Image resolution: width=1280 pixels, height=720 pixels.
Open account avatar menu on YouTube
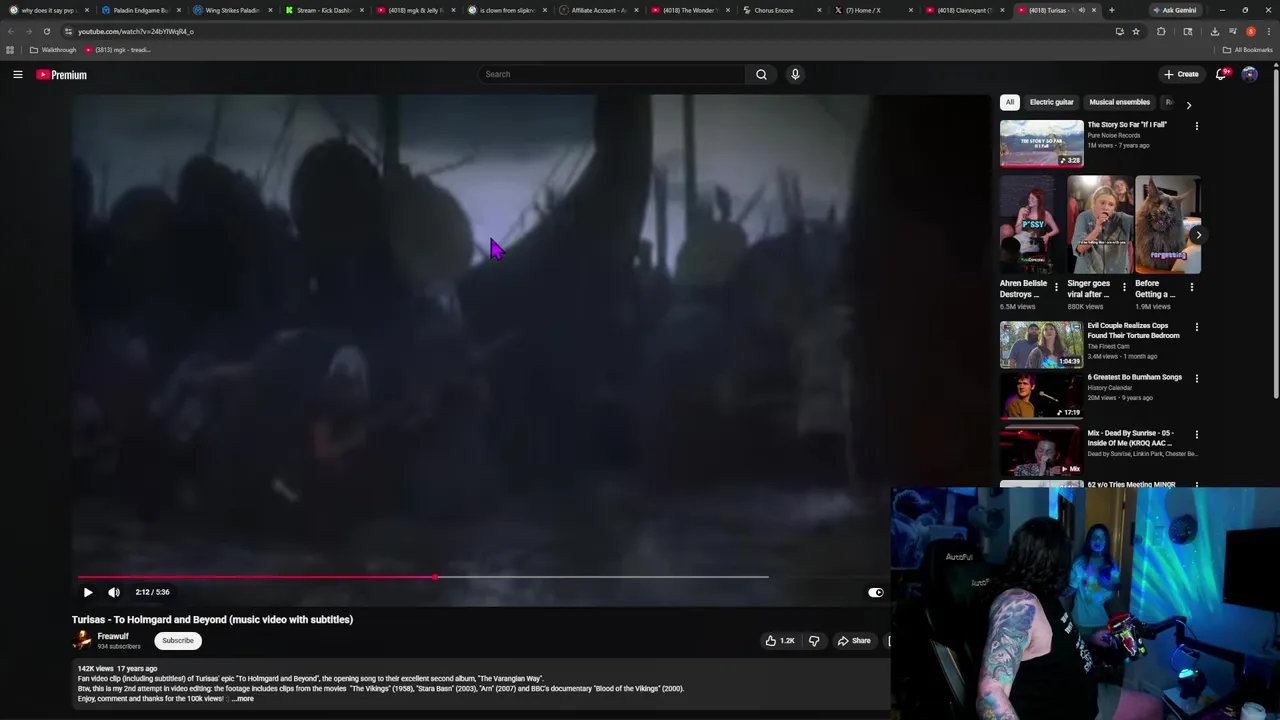(x=1249, y=74)
